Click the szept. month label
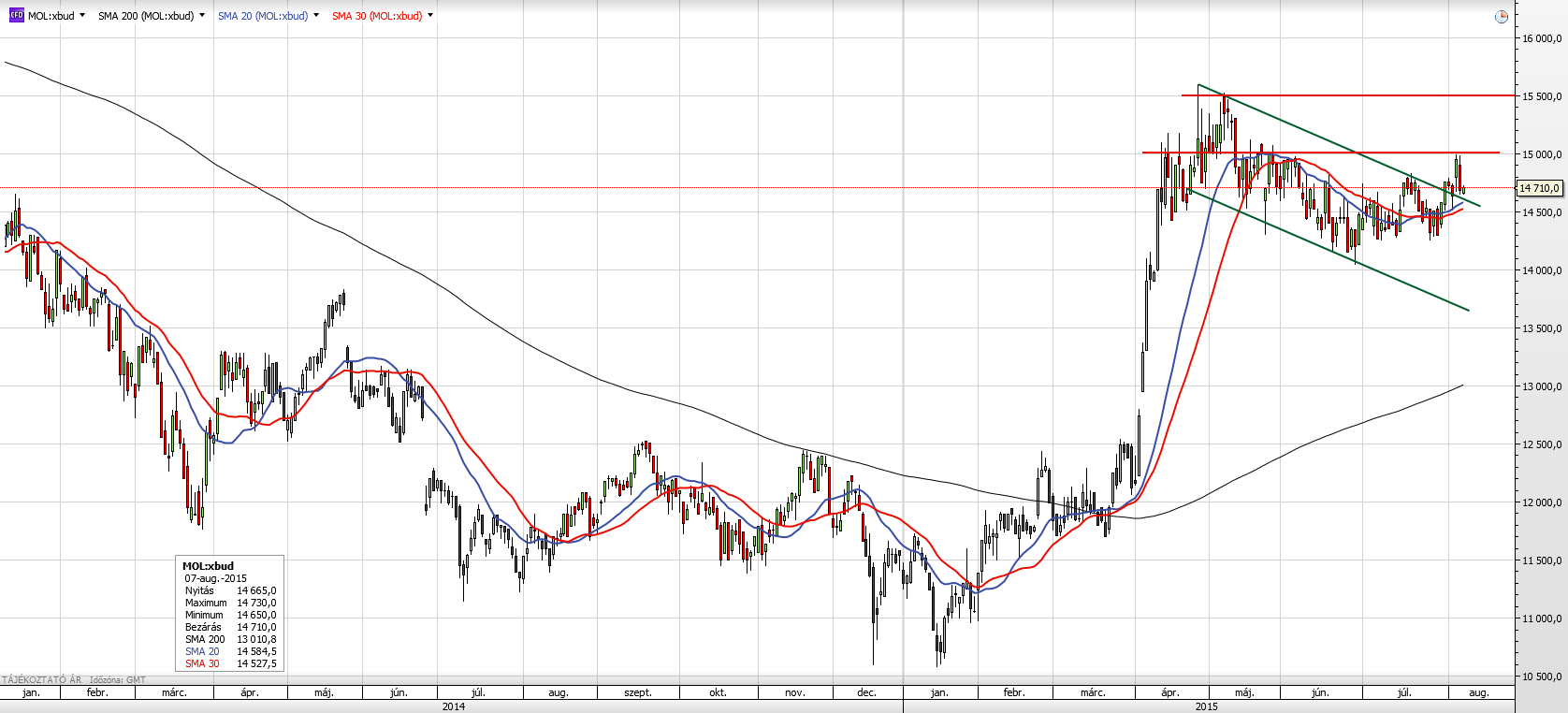The width and height of the screenshot is (1568, 713). point(638,692)
